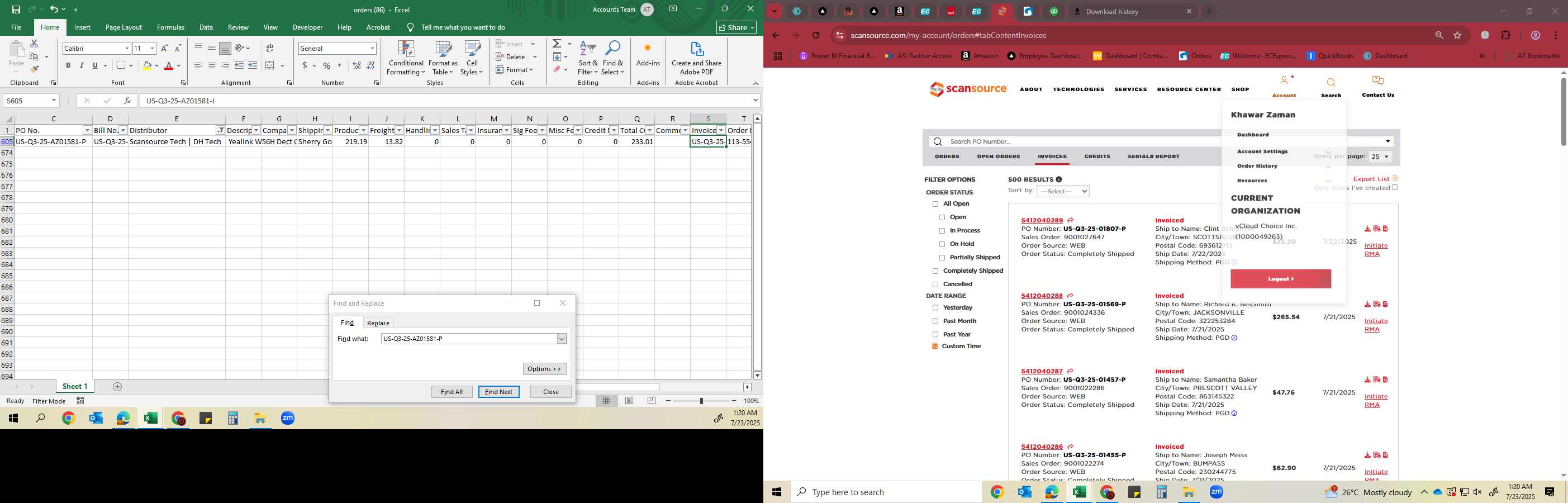Click Create and Share Adobe PDF
1568x503 pixels.
[x=696, y=59]
